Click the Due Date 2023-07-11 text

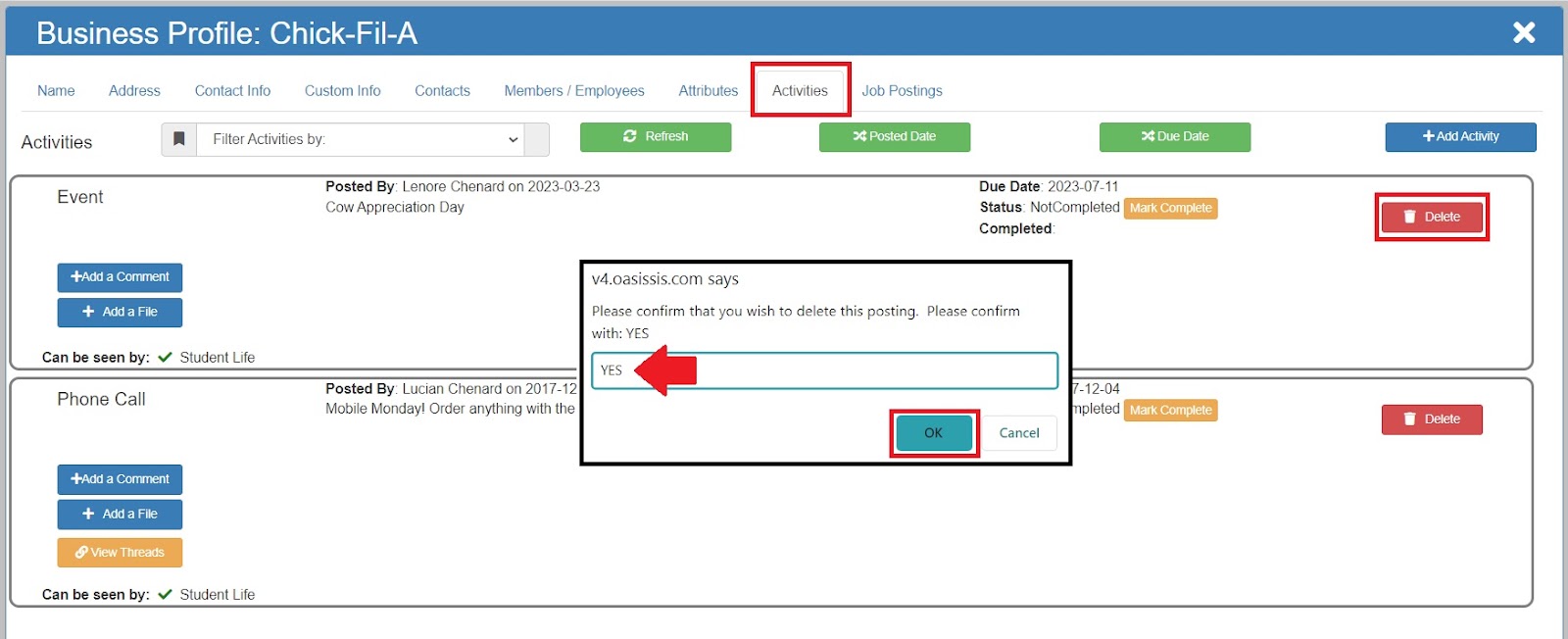pos(1049,186)
